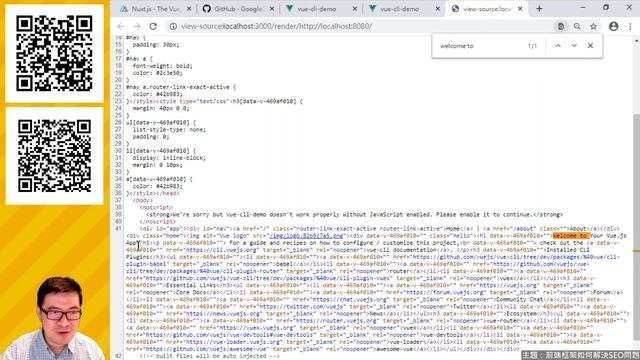The image size is (640, 360).
Task: Click the address bar URL
Action: pos(277,26)
